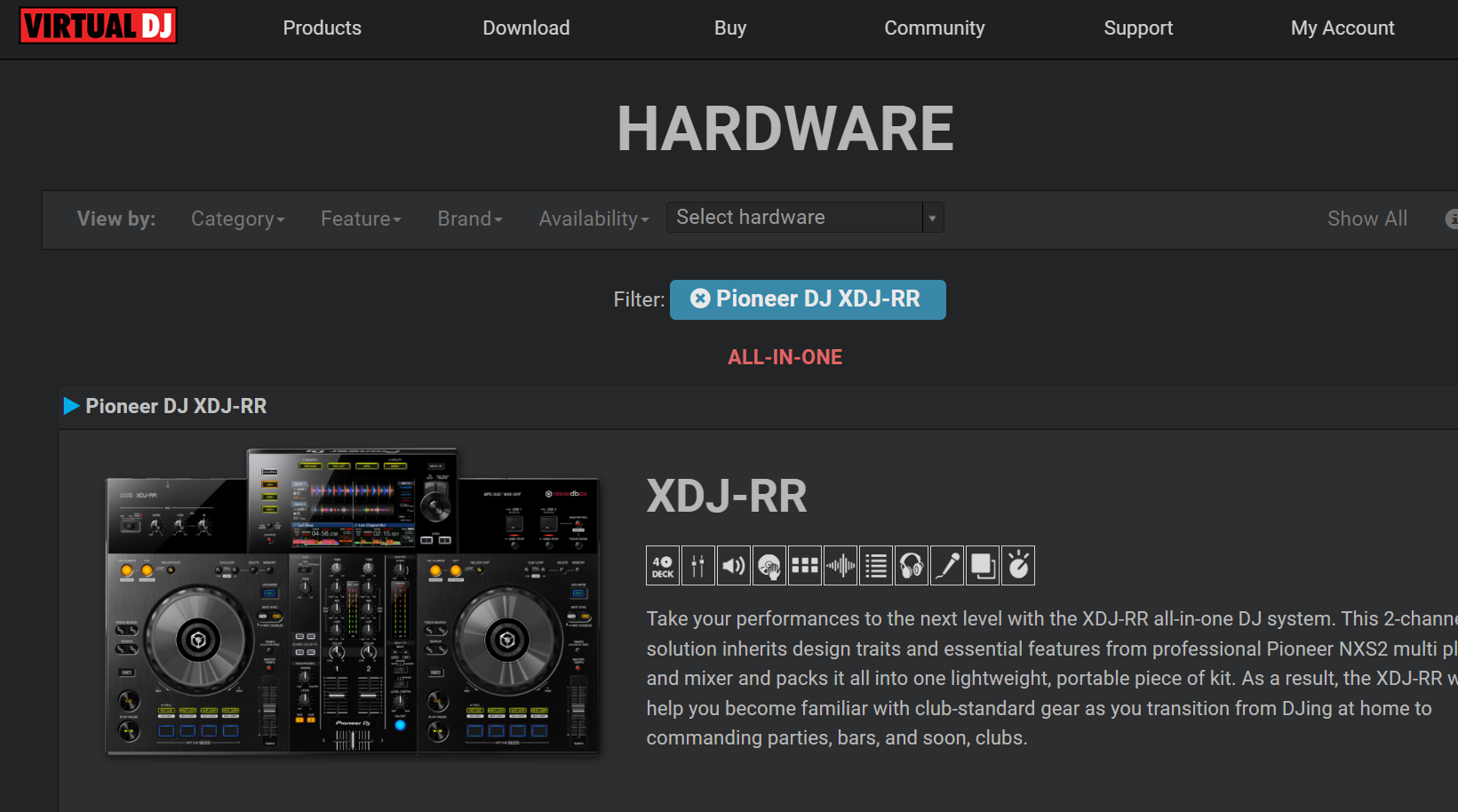The image size is (1458, 812).
Task: Click the touch-sensitive jogwheel feature icon
Action: point(769,566)
